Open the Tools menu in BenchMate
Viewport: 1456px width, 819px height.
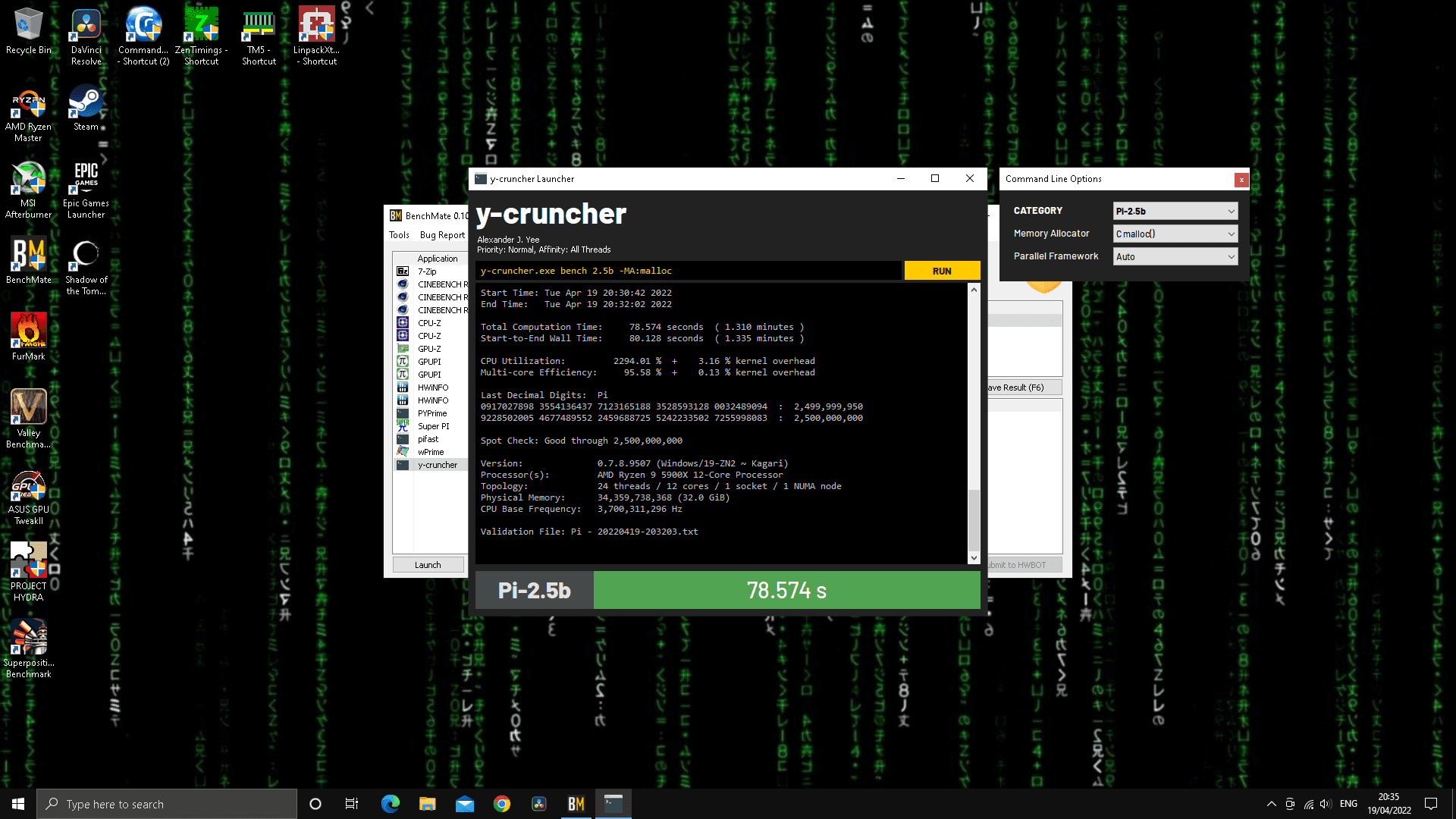[399, 235]
